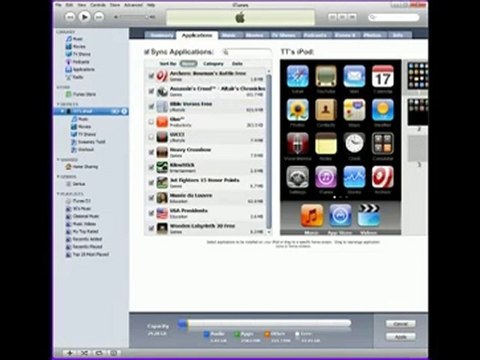Collapse the iPod device tree
The height and width of the screenshot is (360, 480).
pos(62,111)
